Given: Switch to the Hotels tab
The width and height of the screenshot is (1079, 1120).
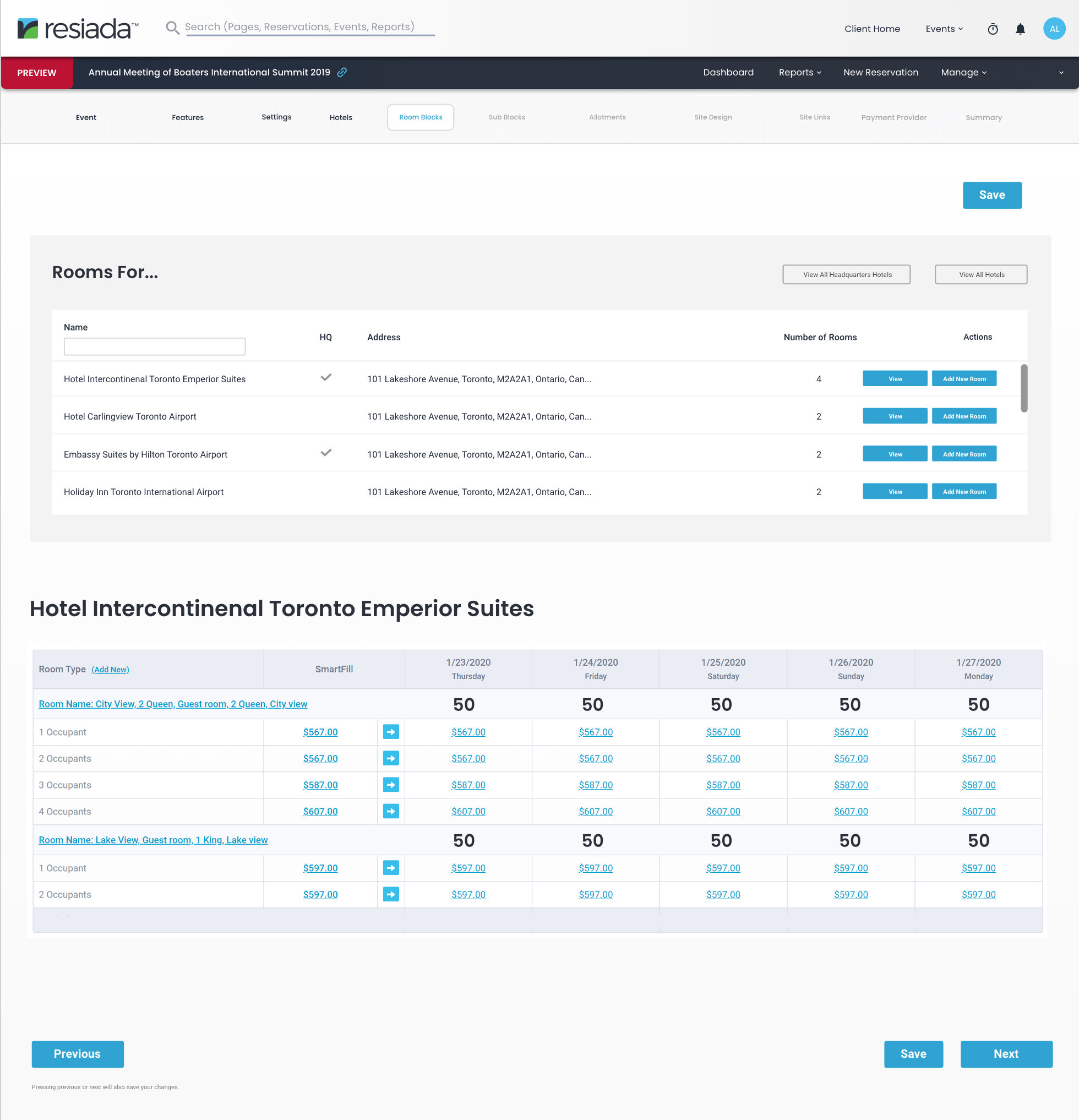Looking at the screenshot, I should (341, 118).
